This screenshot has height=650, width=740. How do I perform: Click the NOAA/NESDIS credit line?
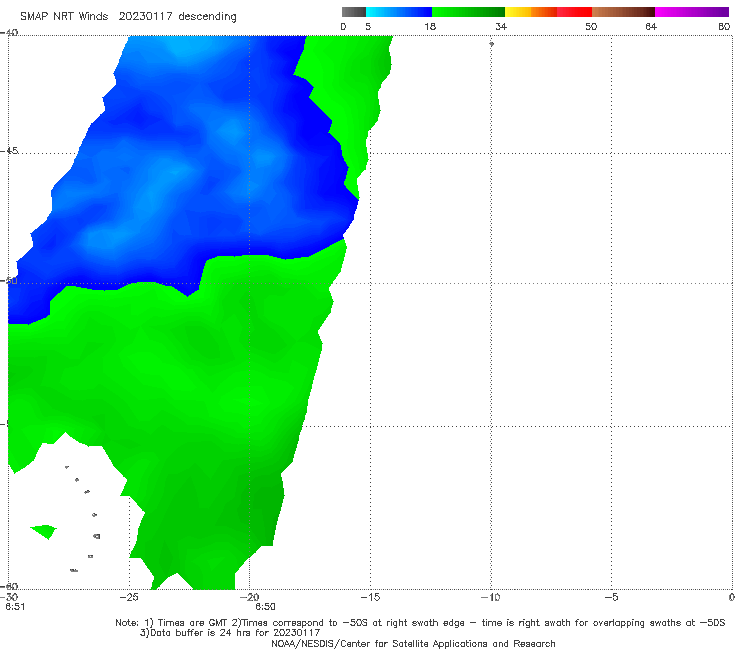(413, 643)
